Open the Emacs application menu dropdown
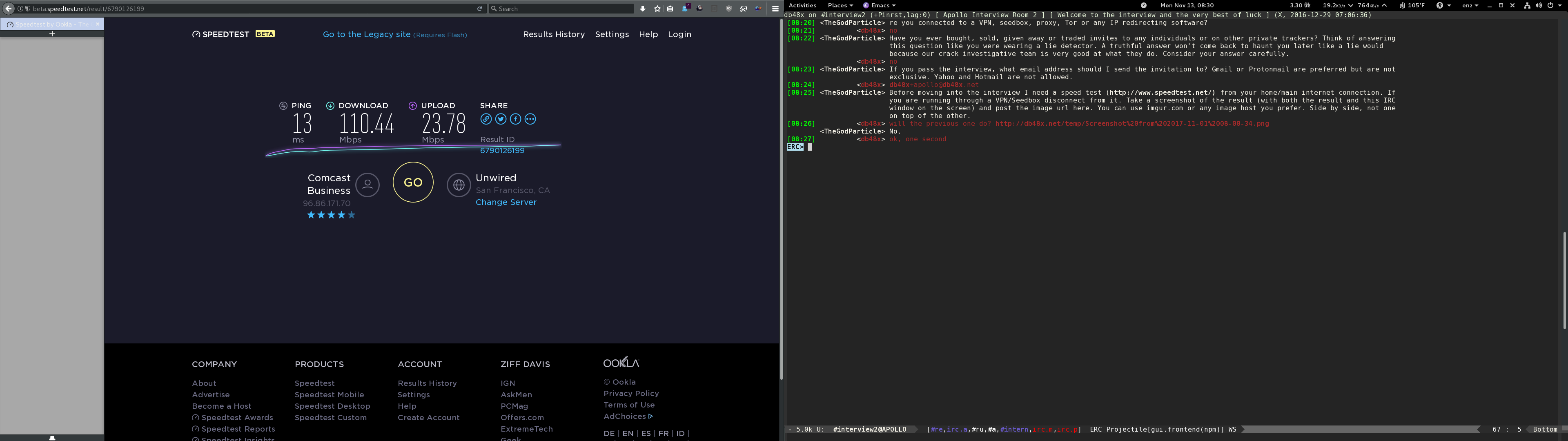 (x=879, y=5)
